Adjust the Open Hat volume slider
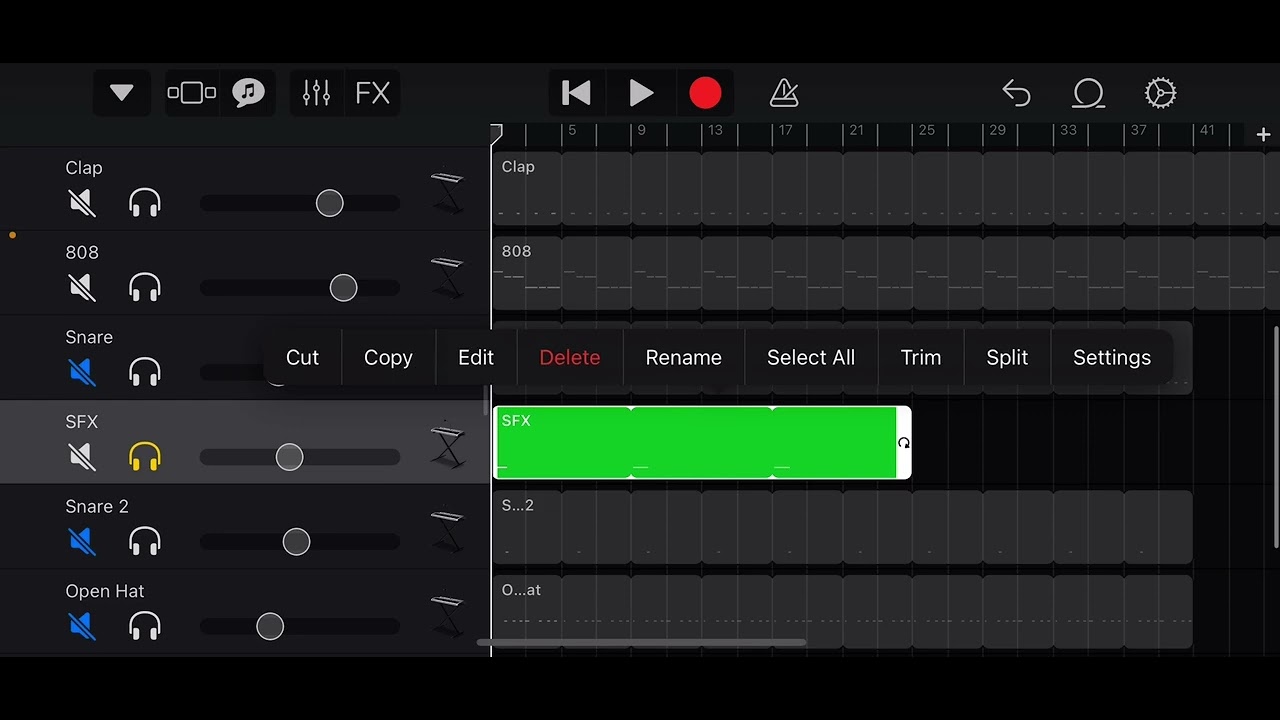Image resolution: width=1280 pixels, height=720 pixels. click(x=270, y=626)
